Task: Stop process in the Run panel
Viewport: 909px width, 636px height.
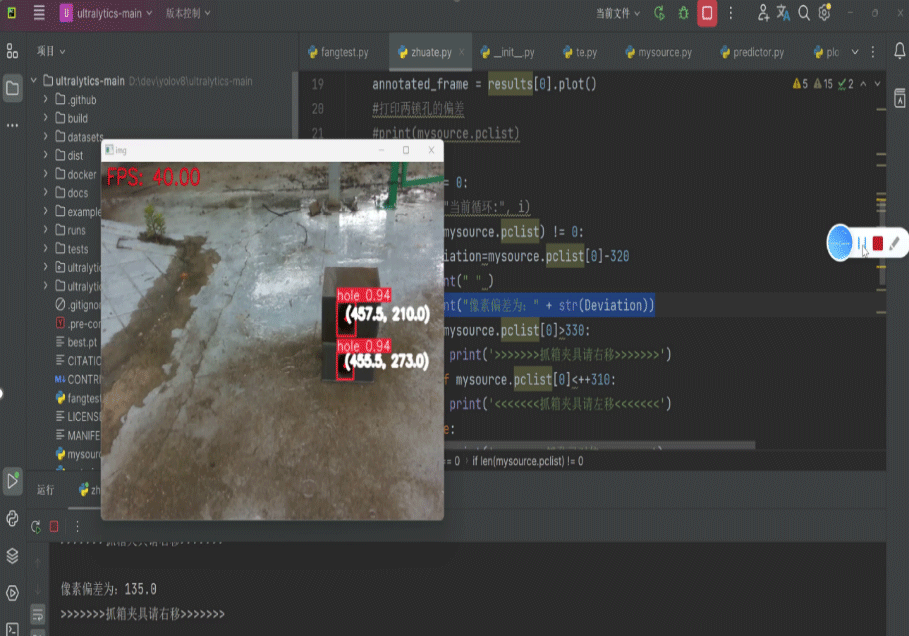Action: coord(54,526)
